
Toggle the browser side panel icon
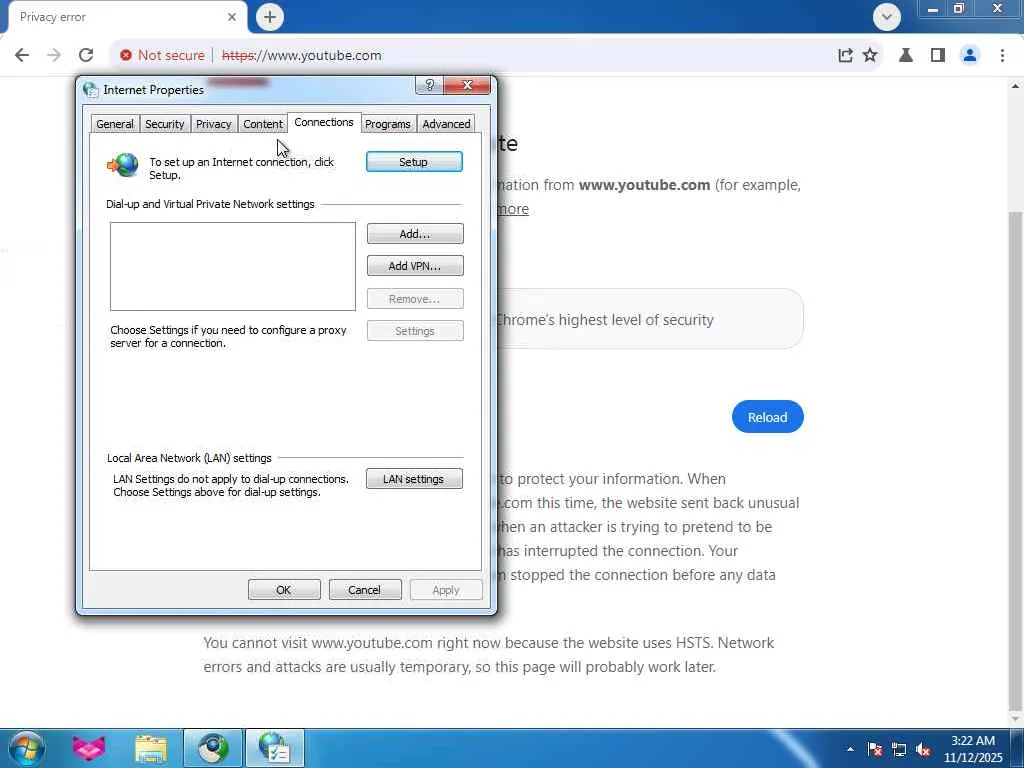click(938, 56)
